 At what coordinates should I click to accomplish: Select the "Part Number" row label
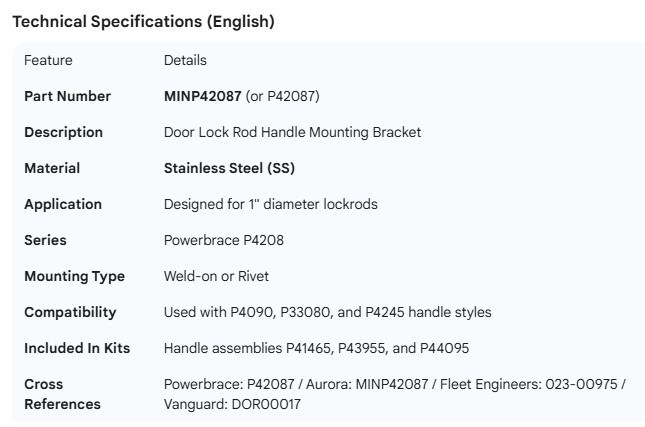[x=67, y=96]
